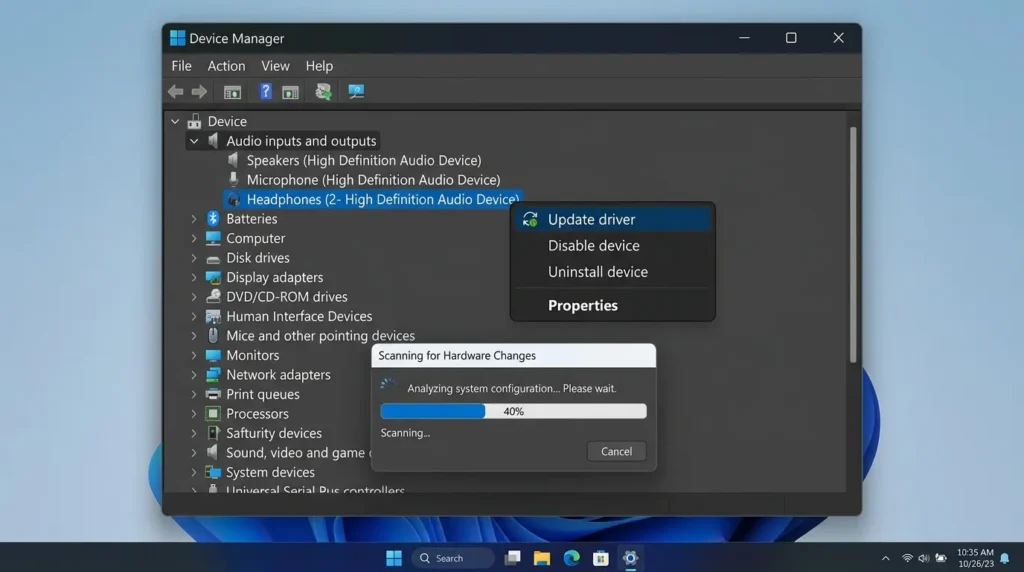This screenshot has width=1024, height=572.
Task: Expand the Batteries category
Action: tap(194, 219)
